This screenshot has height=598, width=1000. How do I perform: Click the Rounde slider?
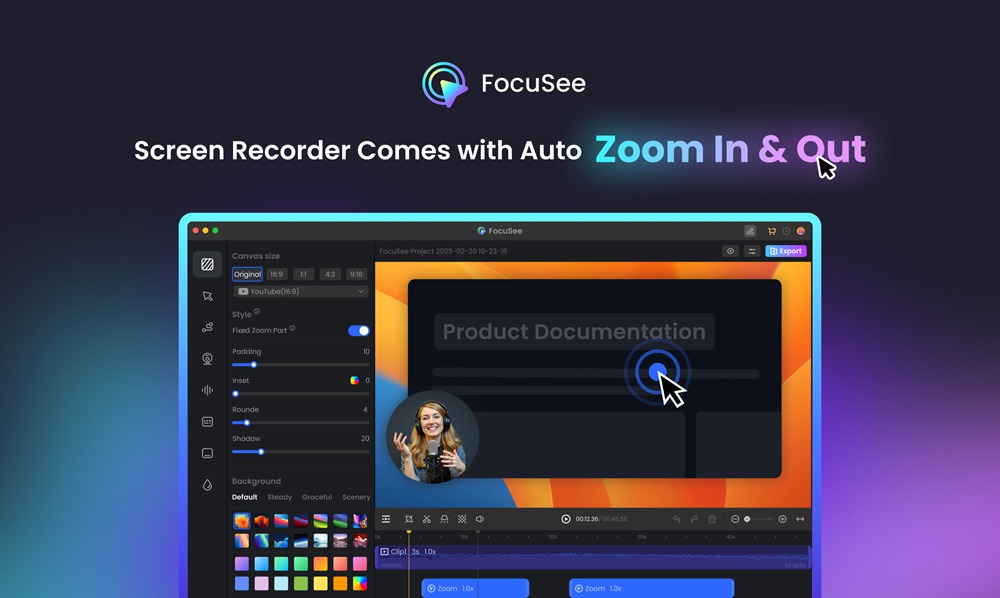pyautogui.click(x=300, y=423)
